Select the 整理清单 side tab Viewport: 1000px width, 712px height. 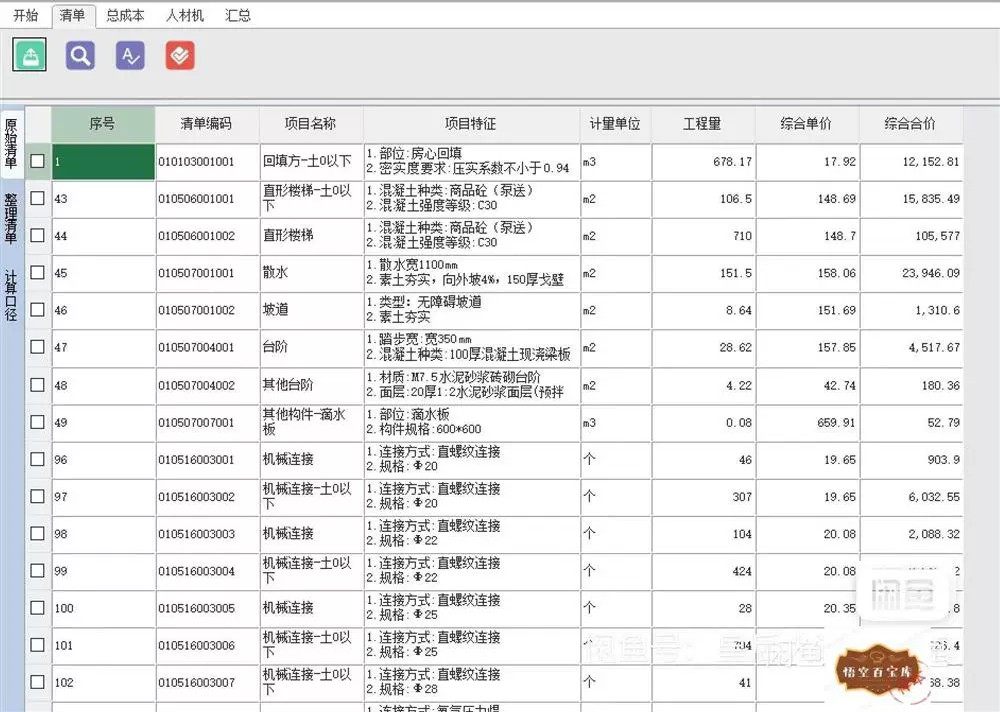click(11, 219)
